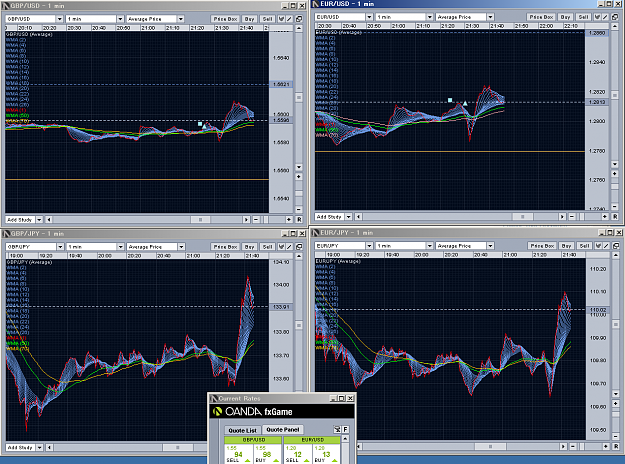This screenshot has width=625, height=464.
Task: Click the tools icon beside F in Current Rates
Action: coord(337,429)
